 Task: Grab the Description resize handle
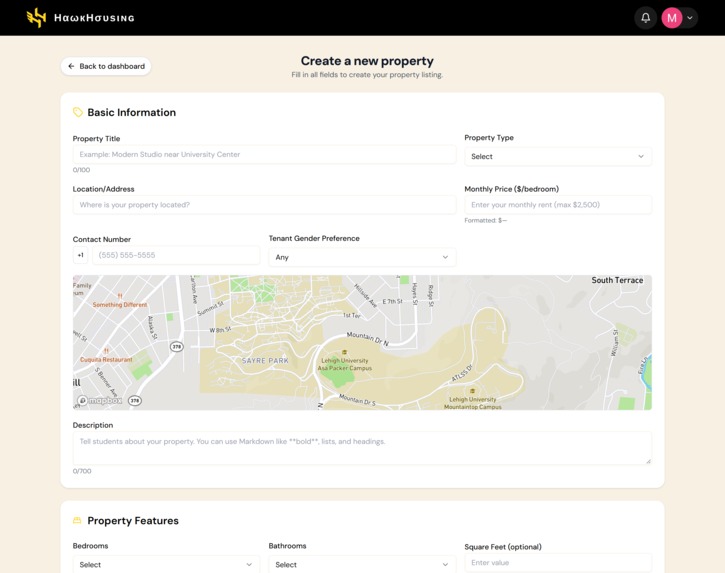point(648,461)
